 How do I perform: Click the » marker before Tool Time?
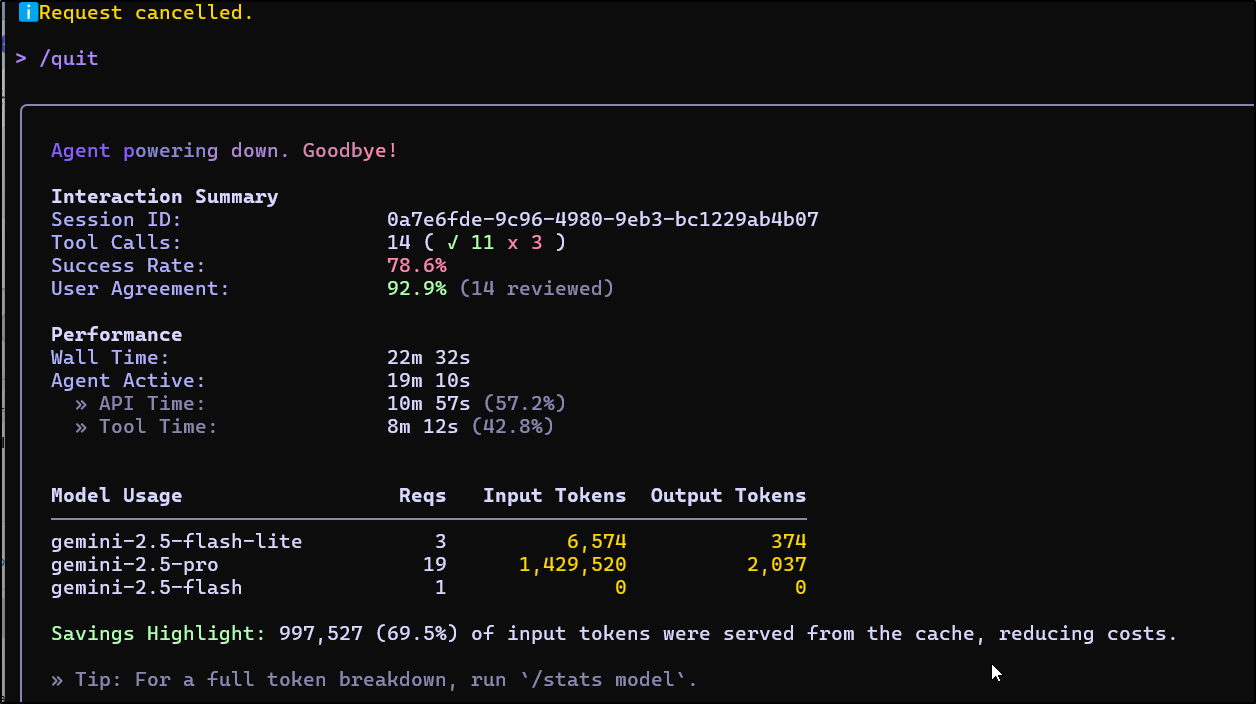81,427
